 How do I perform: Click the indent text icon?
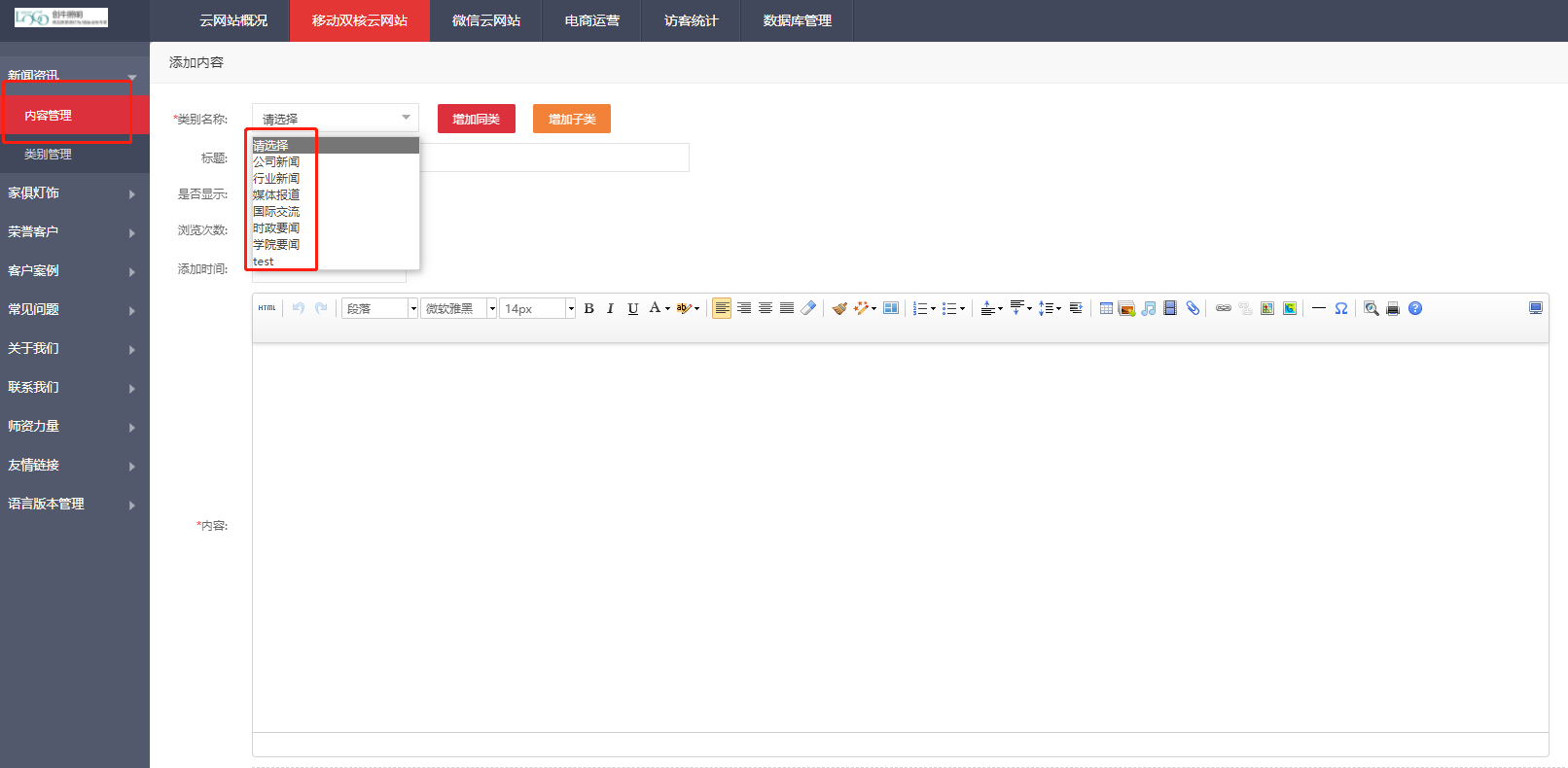pos(1076,308)
